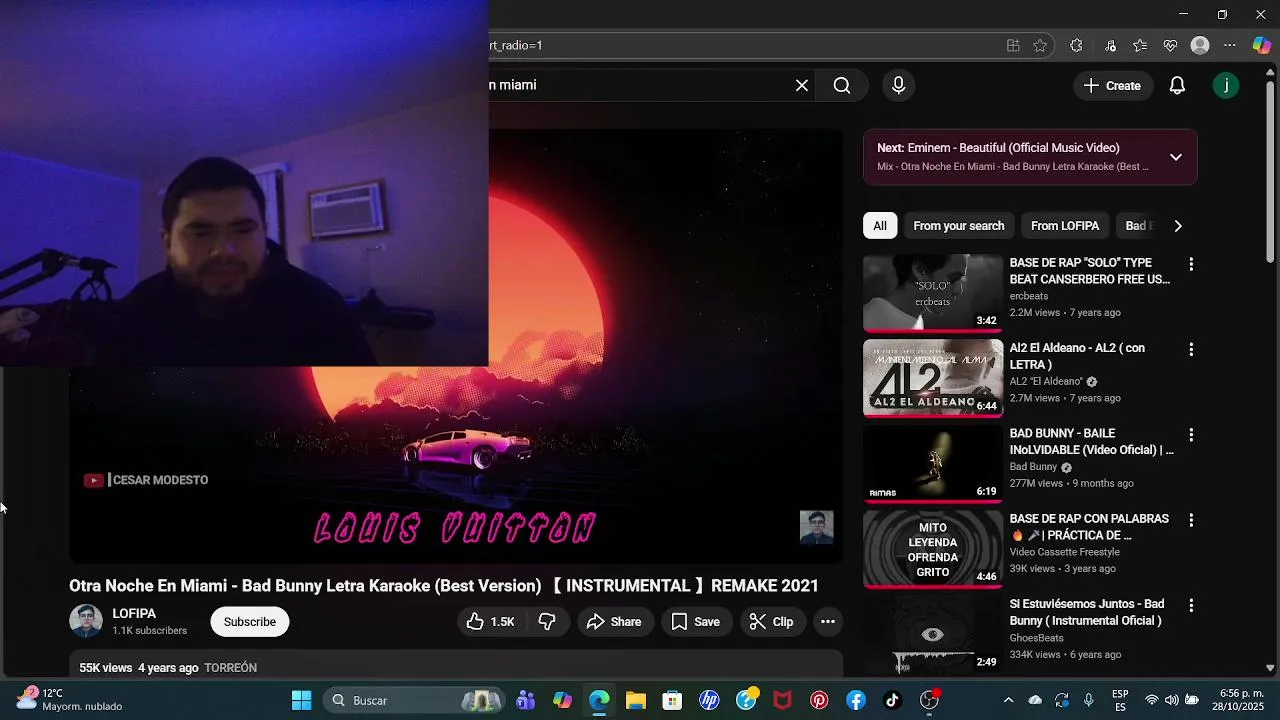Open the LOFIPA channel avatar
This screenshot has width=1280, height=720.
click(86, 621)
